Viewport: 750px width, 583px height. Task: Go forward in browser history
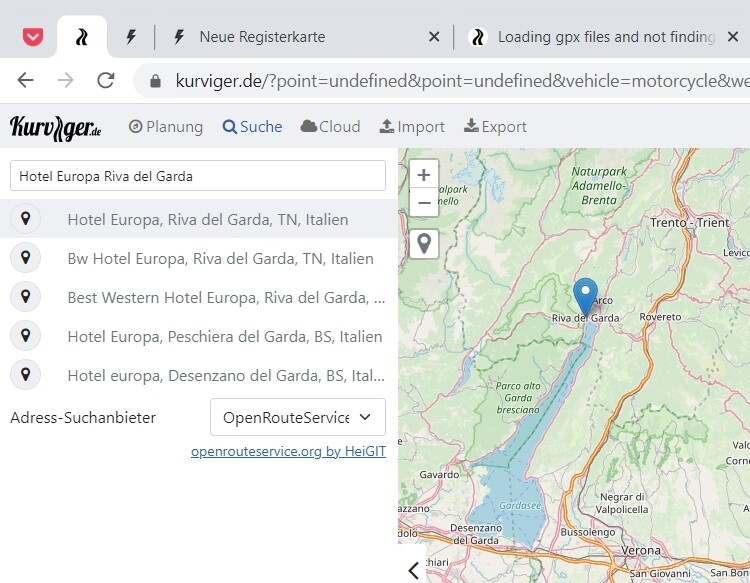pyautogui.click(x=66, y=80)
